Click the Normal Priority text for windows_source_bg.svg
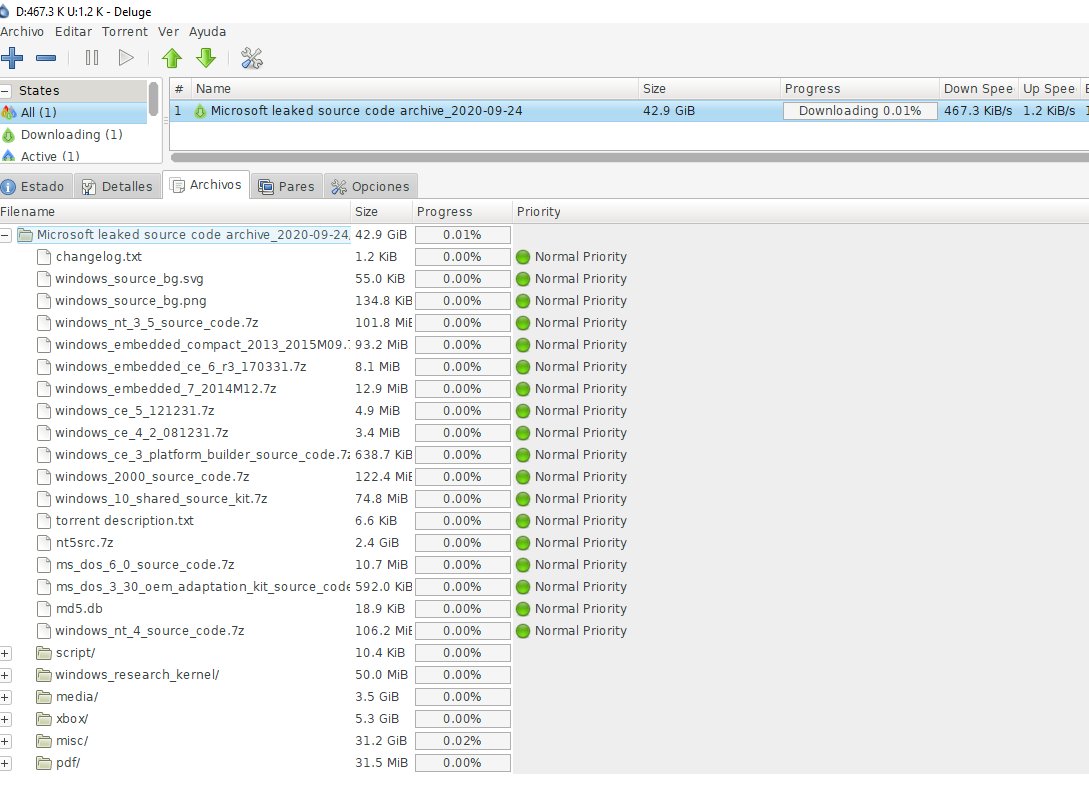Image resolution: width=1089 pixels, height=788 pixels. point(581,279)
